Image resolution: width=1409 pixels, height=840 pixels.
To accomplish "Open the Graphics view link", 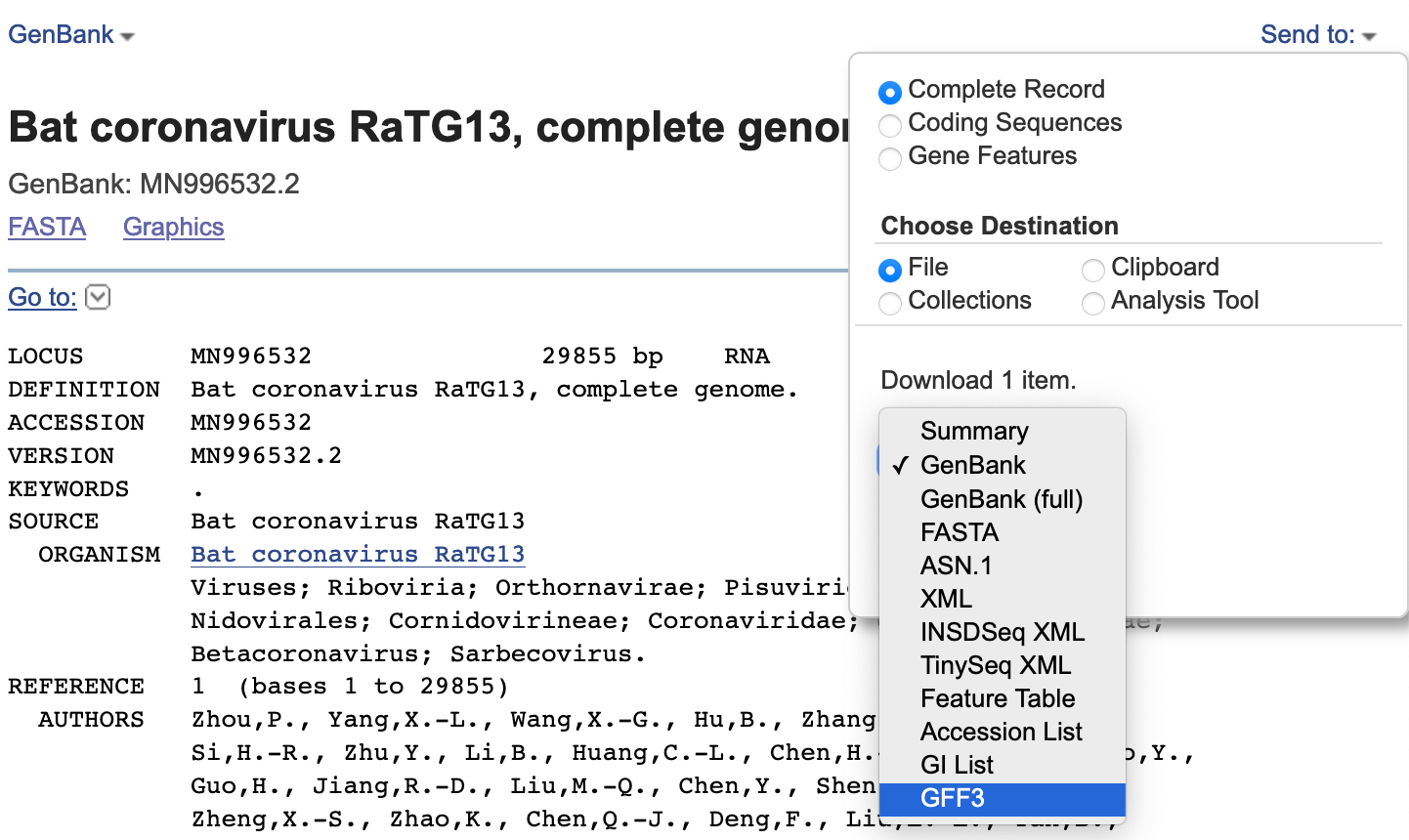I will tap(174, 227).
